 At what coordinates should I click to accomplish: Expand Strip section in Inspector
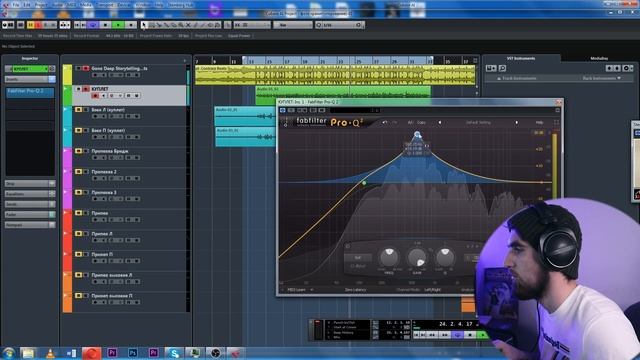29,184
